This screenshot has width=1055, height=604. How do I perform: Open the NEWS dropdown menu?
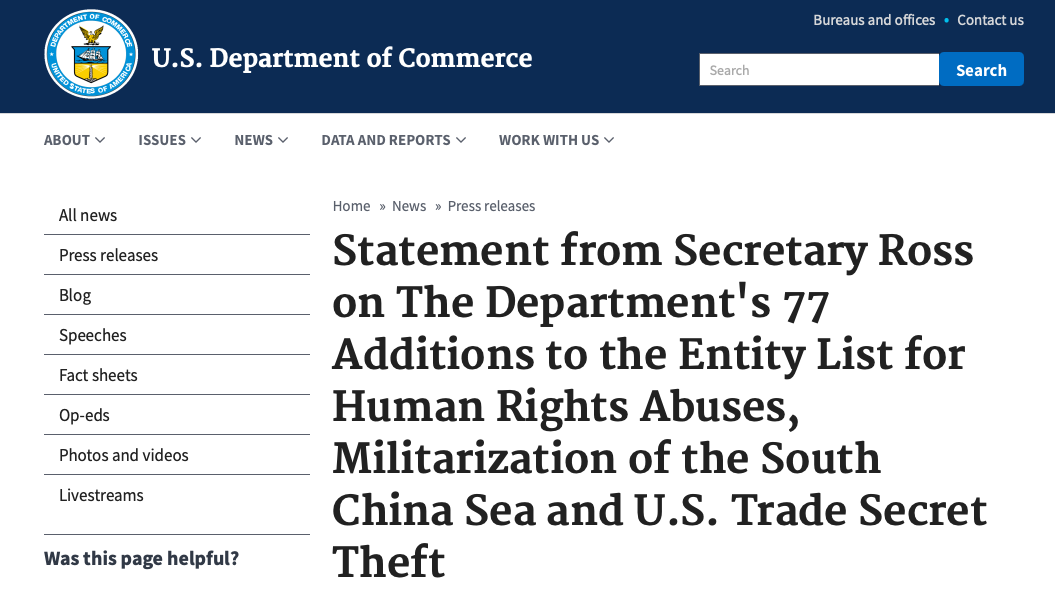click(x=261, y=140)
